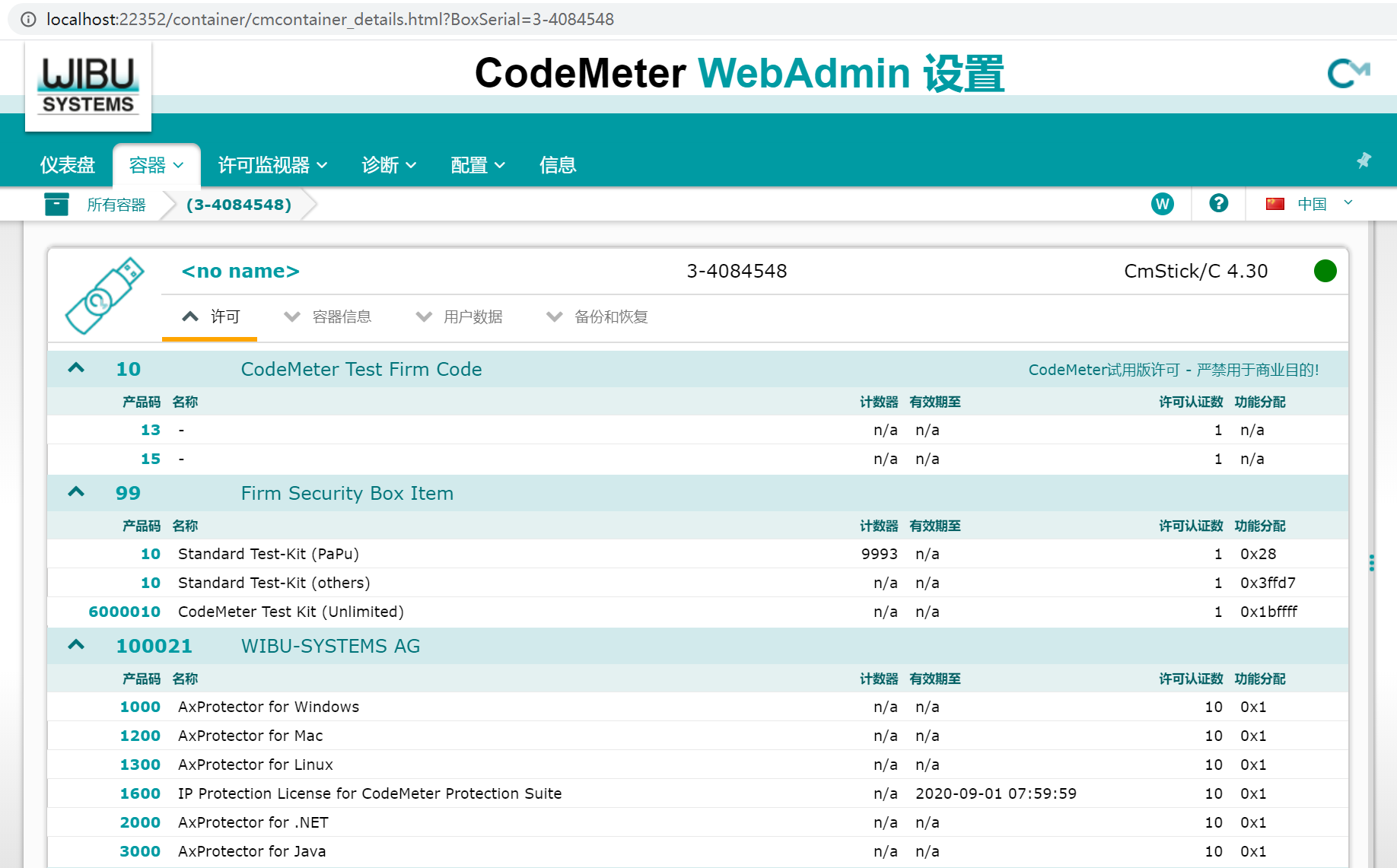1397x868 pixels.
Task: Click AxProtector for Linux name
Action: 256,765
